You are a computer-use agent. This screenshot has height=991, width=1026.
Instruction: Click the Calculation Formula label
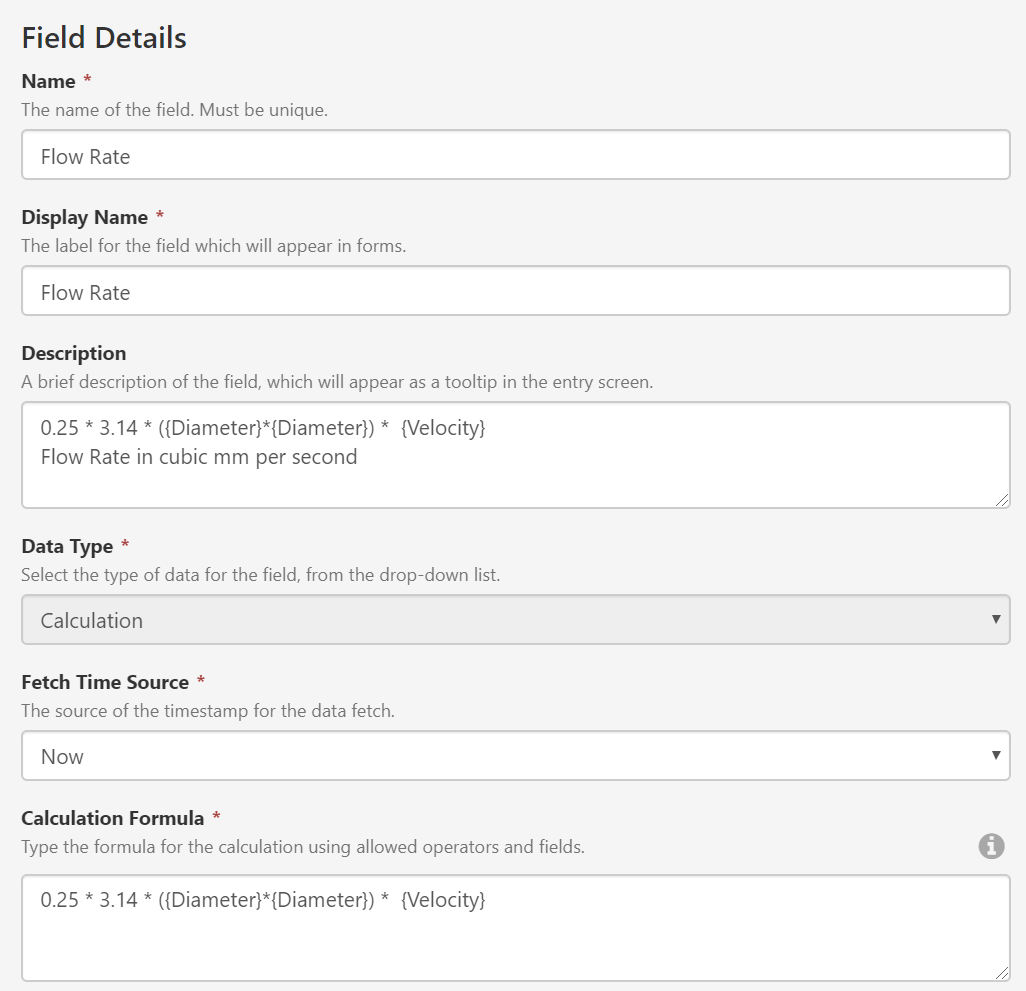click(113, 818)
